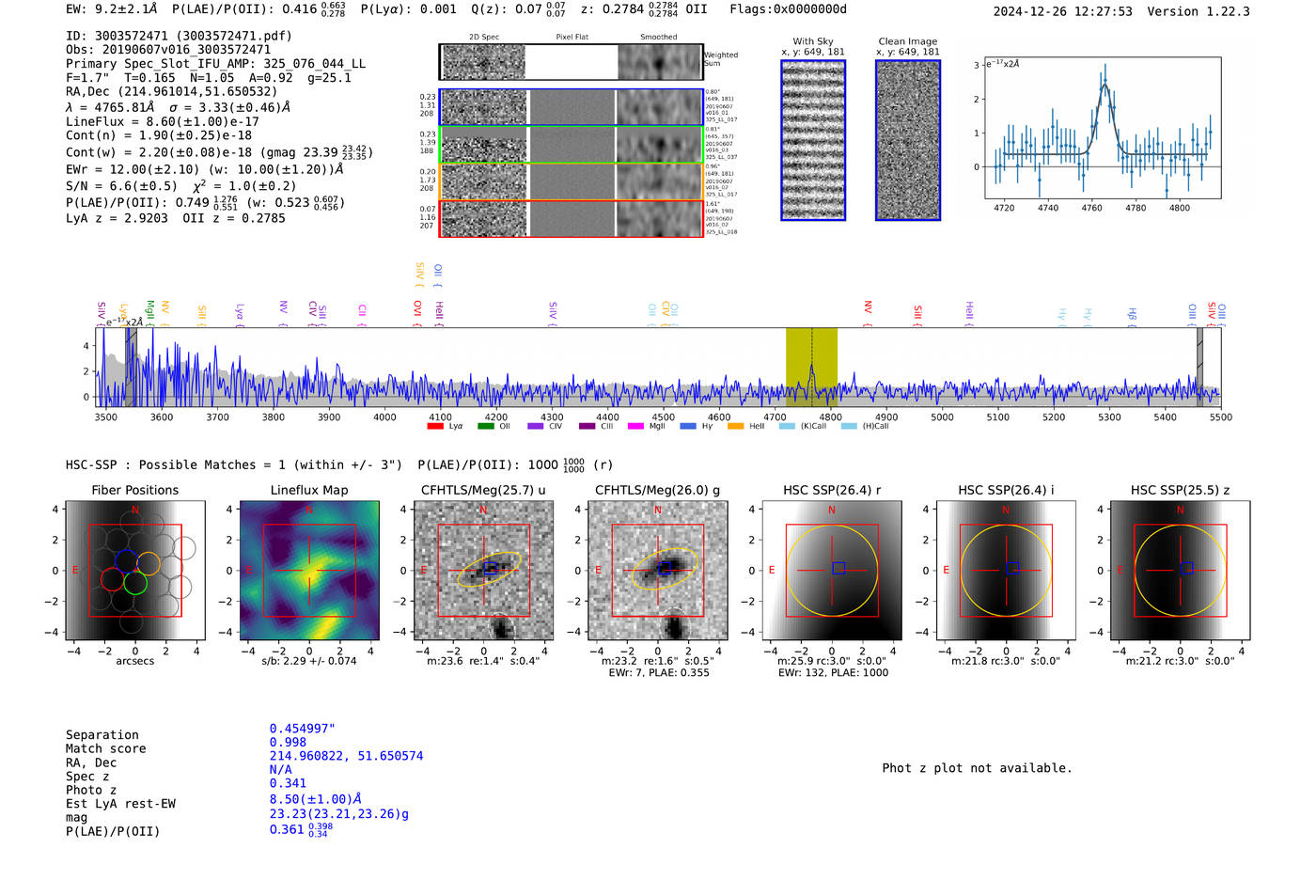Image resolution: width=1316 pixels, height=896 pixels.
Task: Click the 'Flags:0x0000000d' text
Action: click(788, 9)
